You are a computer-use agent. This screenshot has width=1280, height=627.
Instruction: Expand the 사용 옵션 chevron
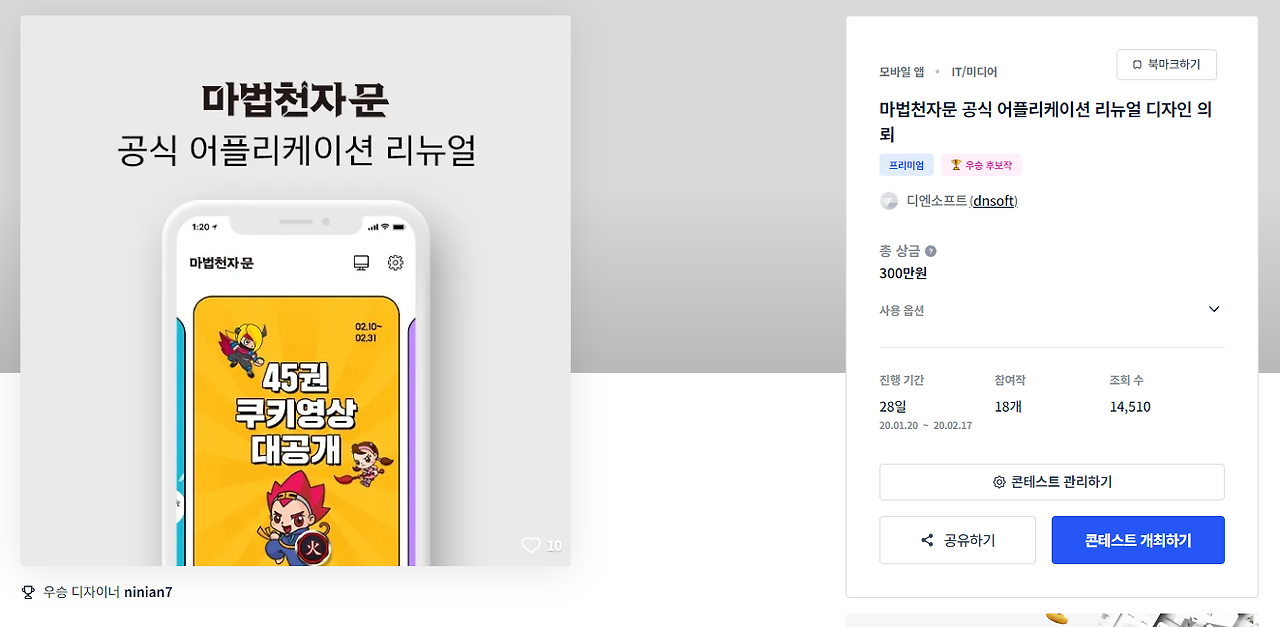[x=1214, y=309]
